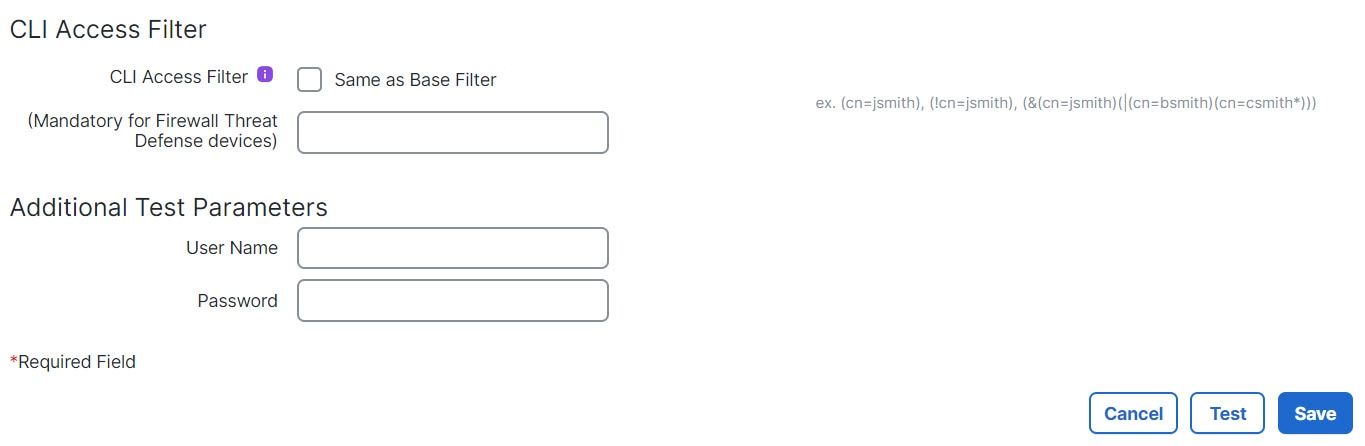Click the Test button
The width and height of the screenshot is (1365, 446).
pos(1227,413)
